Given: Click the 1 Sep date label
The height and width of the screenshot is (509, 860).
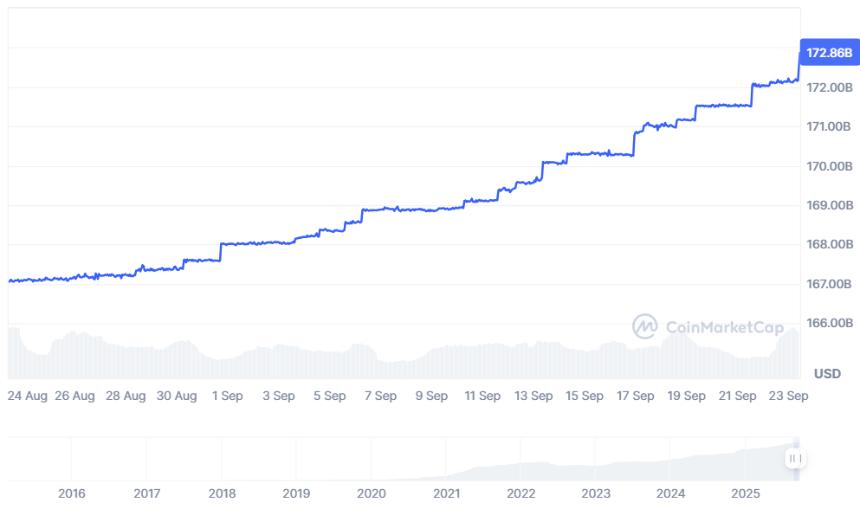Looking at the screenshot, I should coord(226,396).
